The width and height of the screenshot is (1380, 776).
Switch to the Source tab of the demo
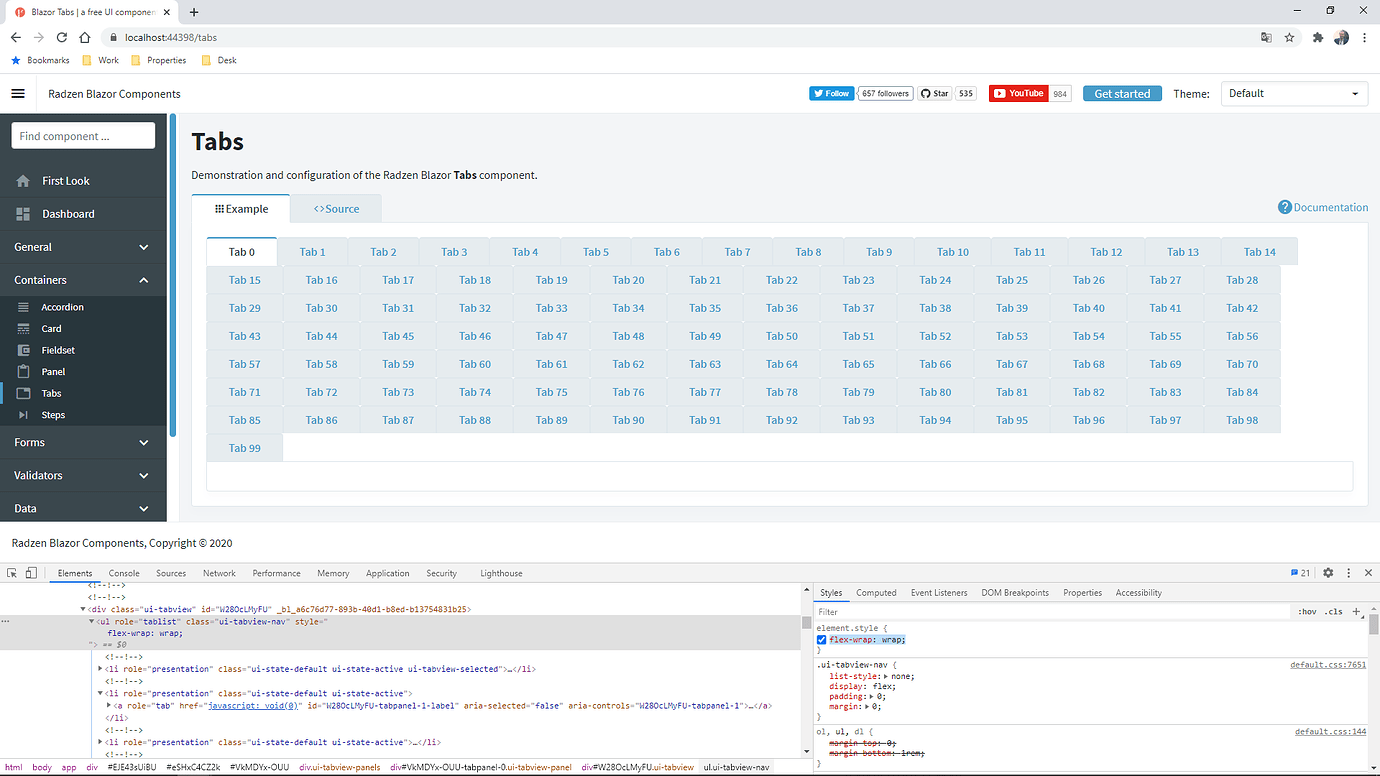click(334, 208)
